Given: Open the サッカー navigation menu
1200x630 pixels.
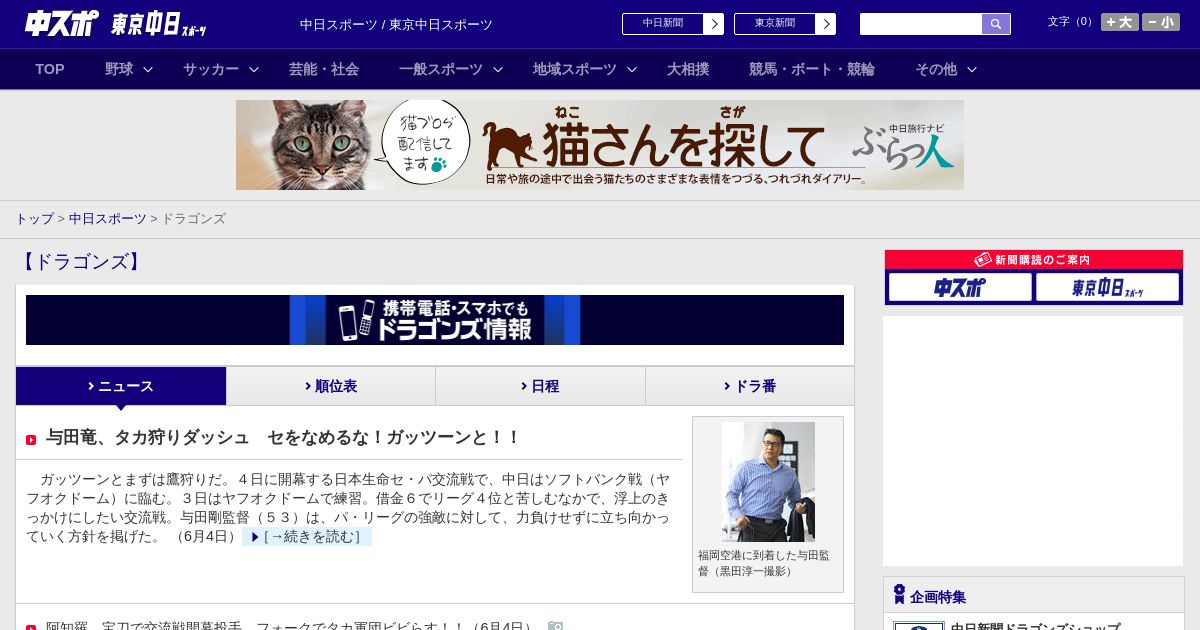Looking at the screenshot, I should click(x=211, y=69).
